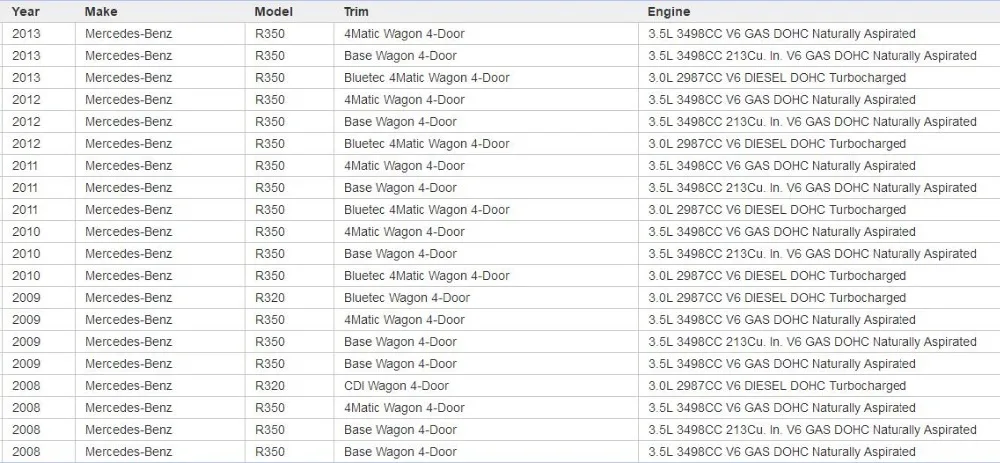The height and width of the screenshot is (463, 1000).
Task: Click the 2009 Base Wagon engine with 213Cu. In.
Action: [819, 342]
